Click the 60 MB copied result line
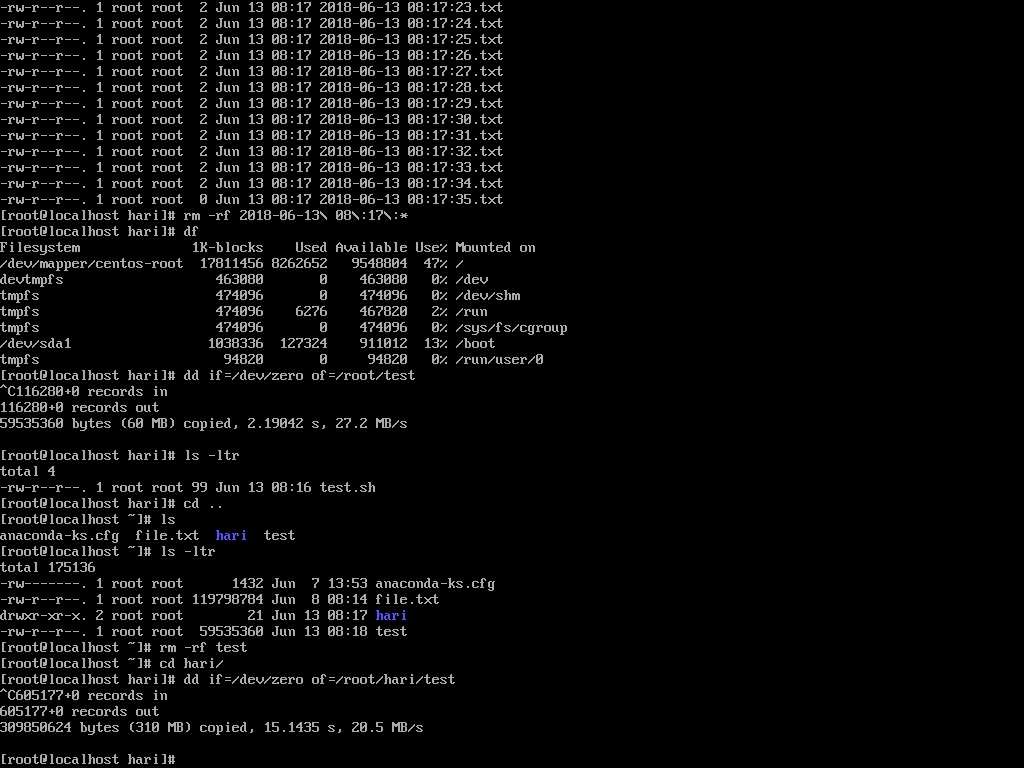 pos(204,424)
